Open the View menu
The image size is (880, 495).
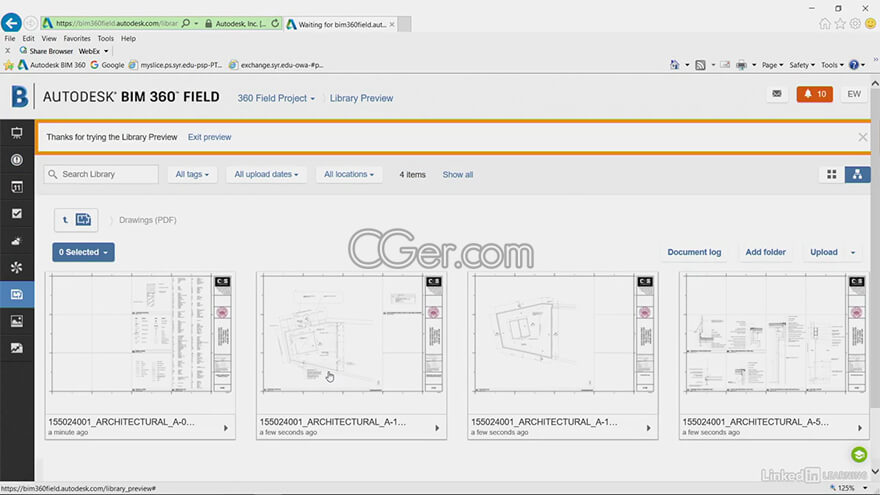pyautogui.click(x=49, y=39)
